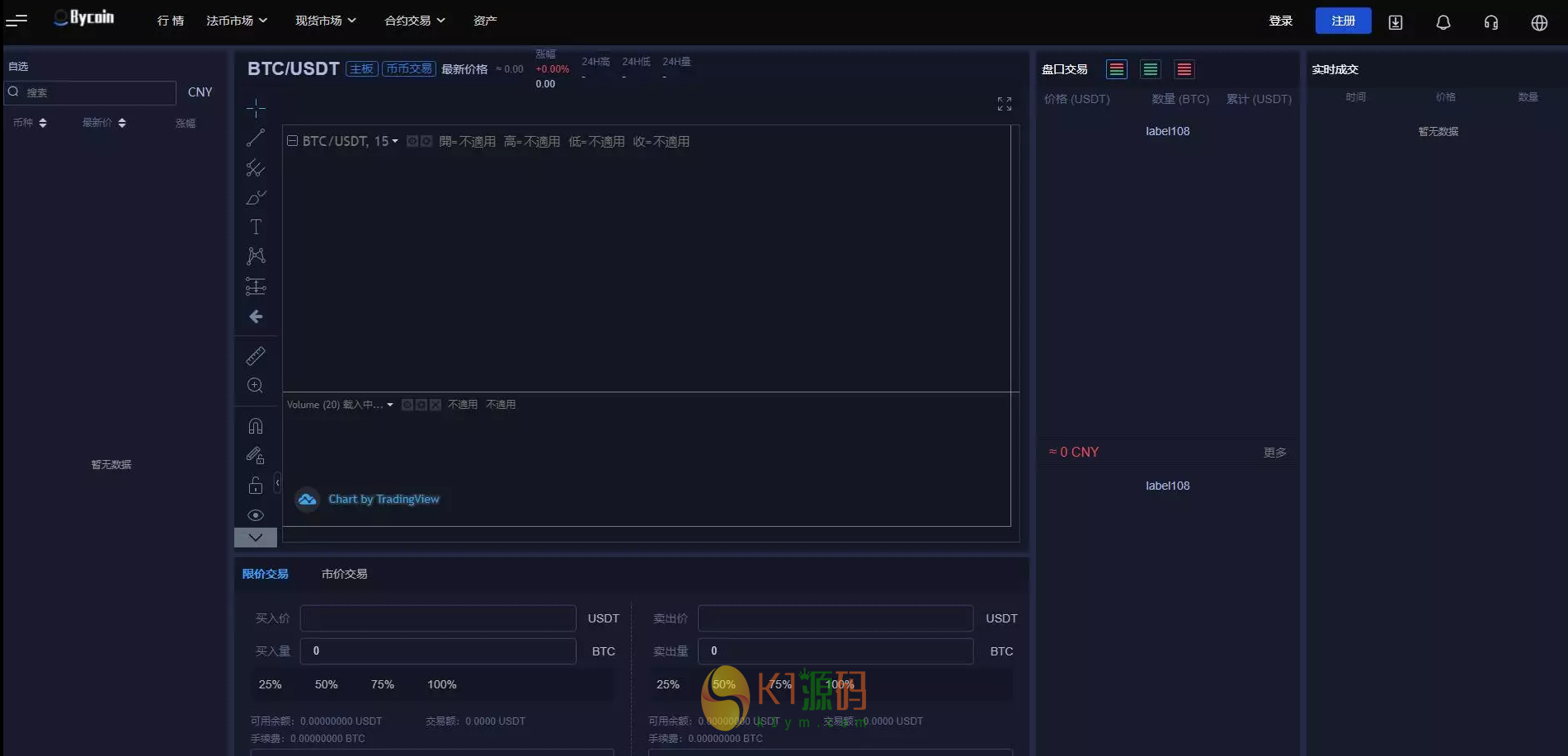1568x756 pixels.
Task: Collapse the drawing toolbar side handle
Action: click(278, 482)
